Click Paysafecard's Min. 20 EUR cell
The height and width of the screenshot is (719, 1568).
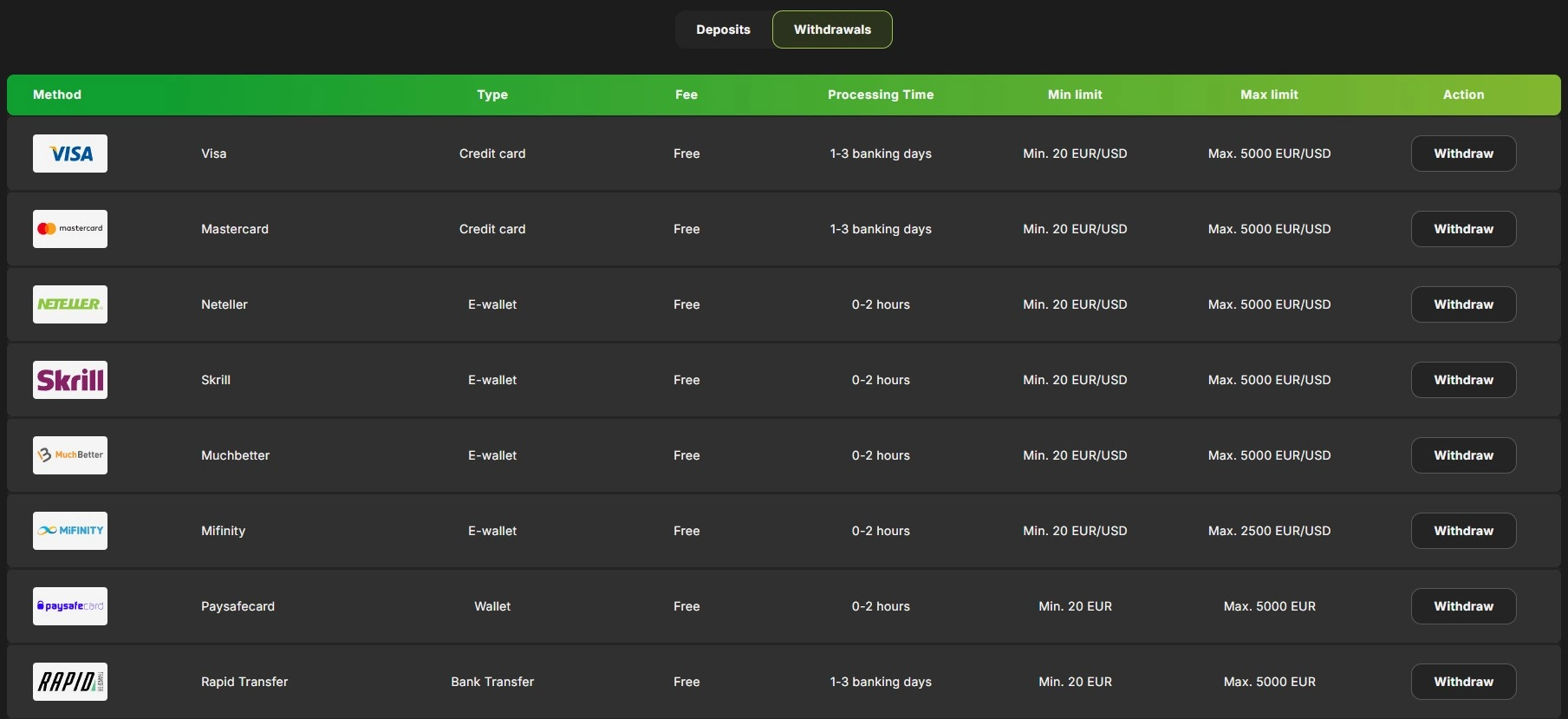point(1075,606)
